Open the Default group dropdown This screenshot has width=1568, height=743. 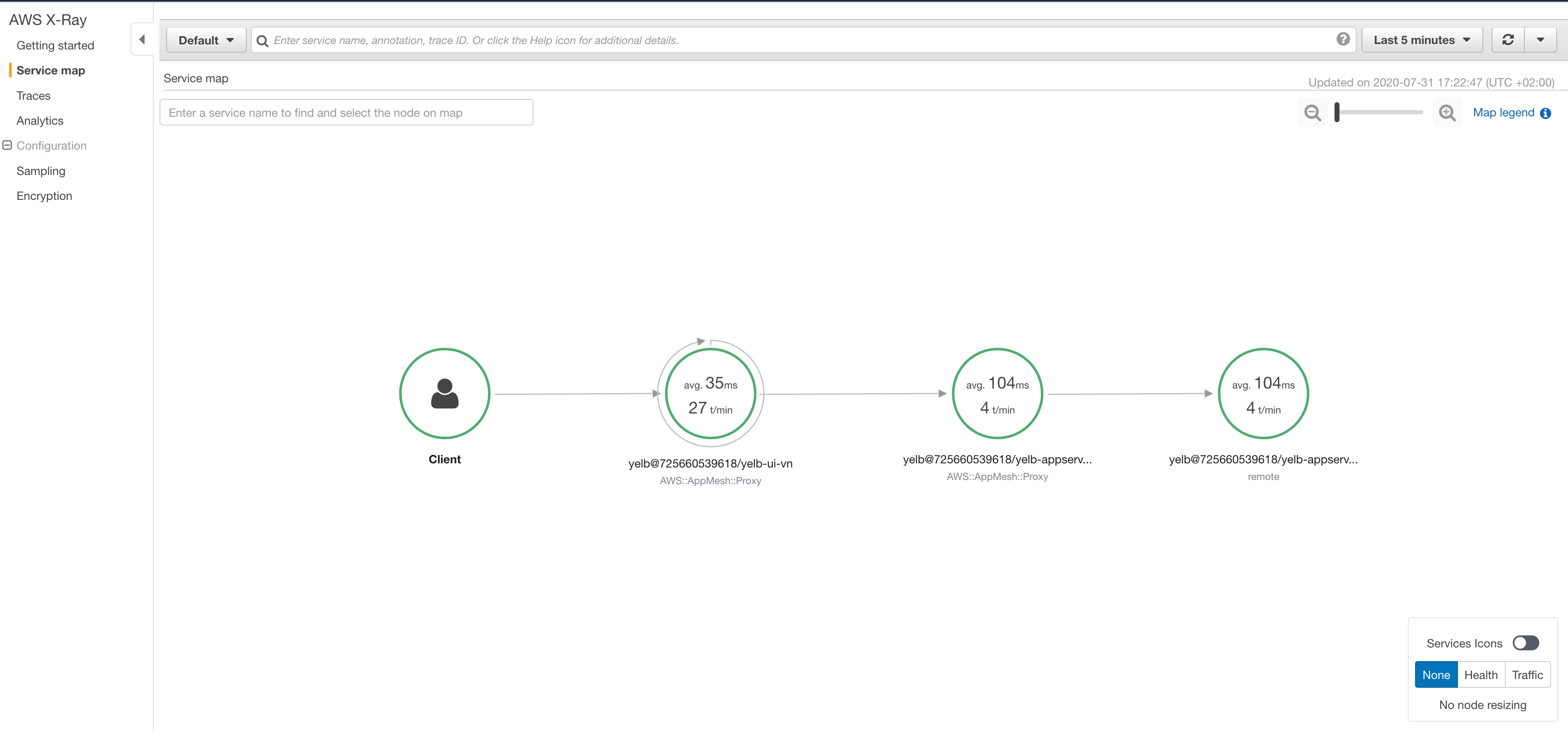[x=205, y=39]
